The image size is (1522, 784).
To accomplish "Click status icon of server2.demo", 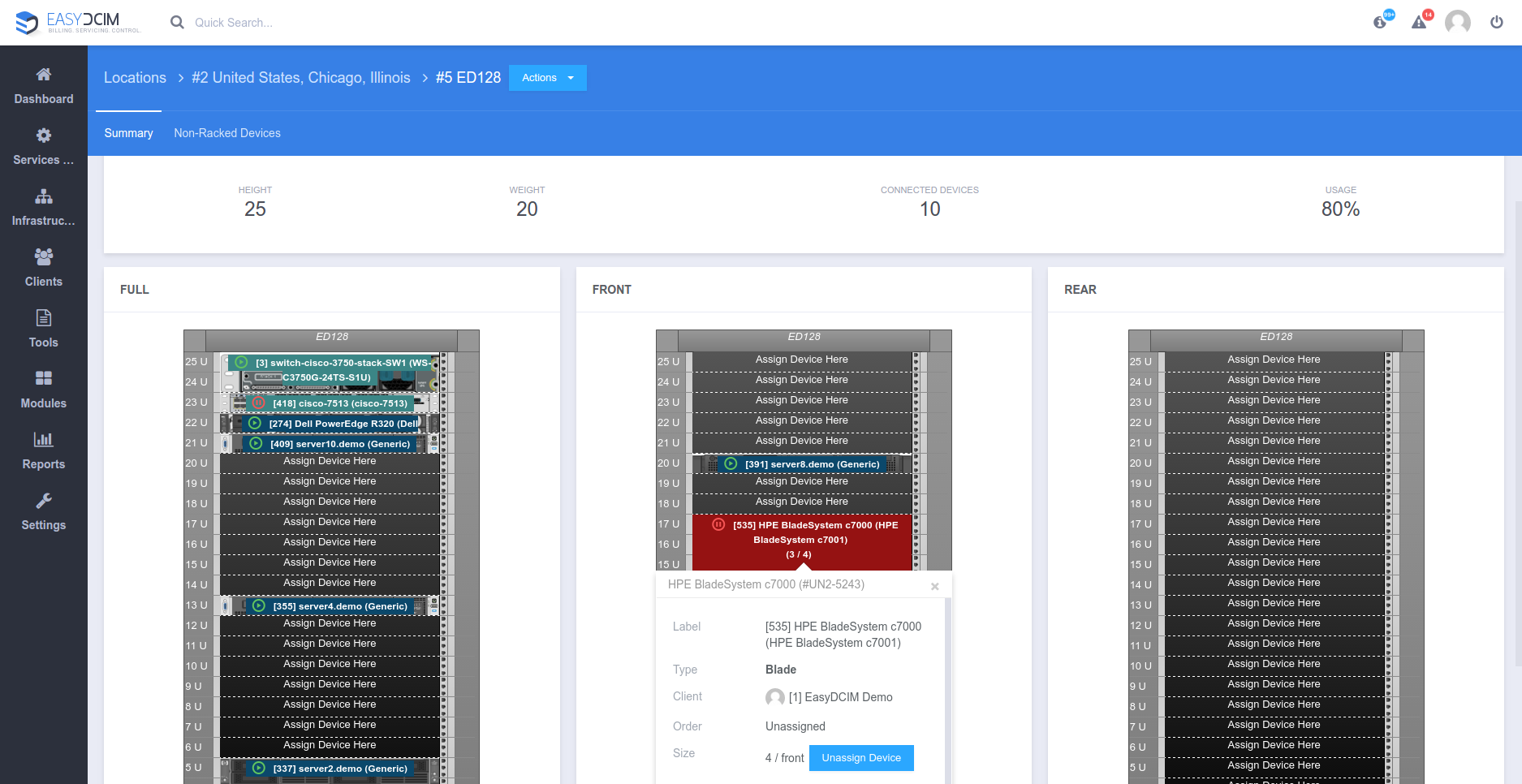I will click(x=259, y=768).
